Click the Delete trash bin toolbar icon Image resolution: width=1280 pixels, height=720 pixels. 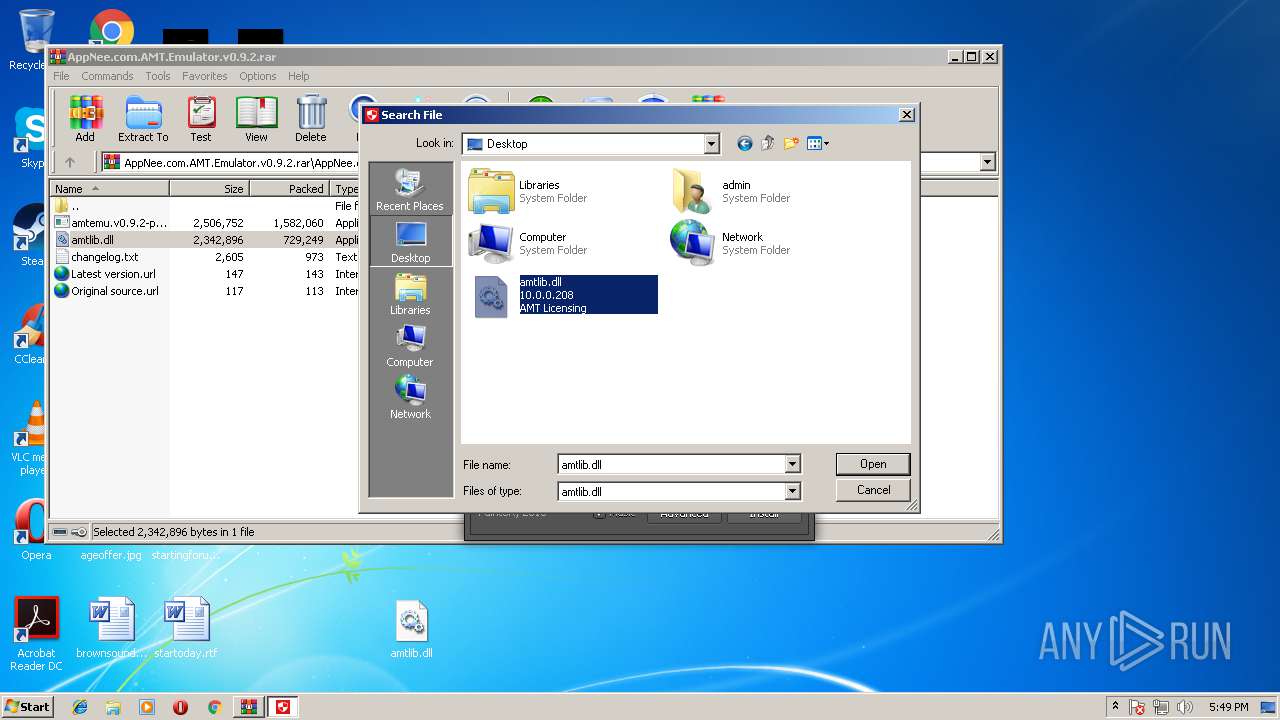click(x=311, y=119)
